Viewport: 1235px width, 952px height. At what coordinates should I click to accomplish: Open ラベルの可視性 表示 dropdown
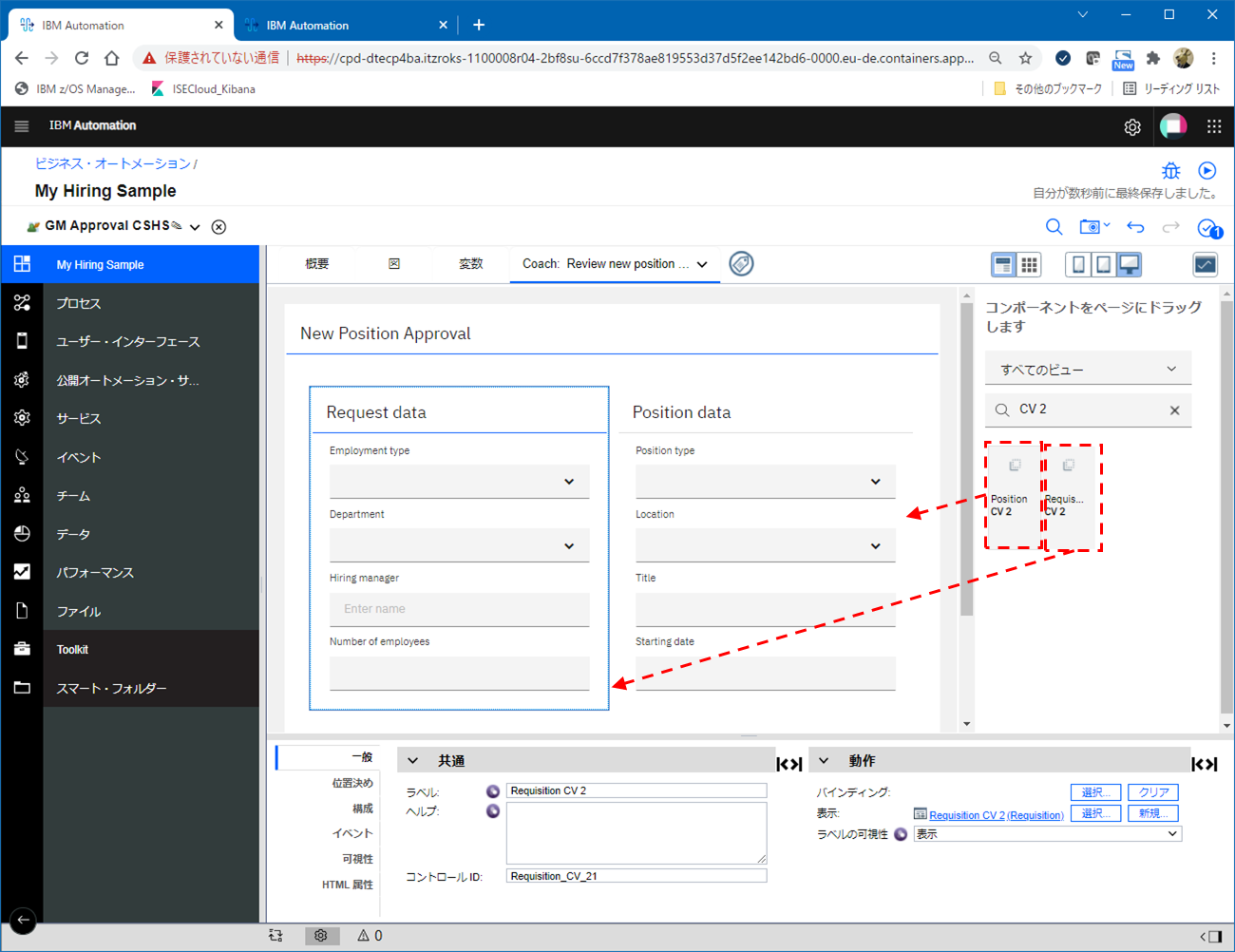[x=1048, y=834]
